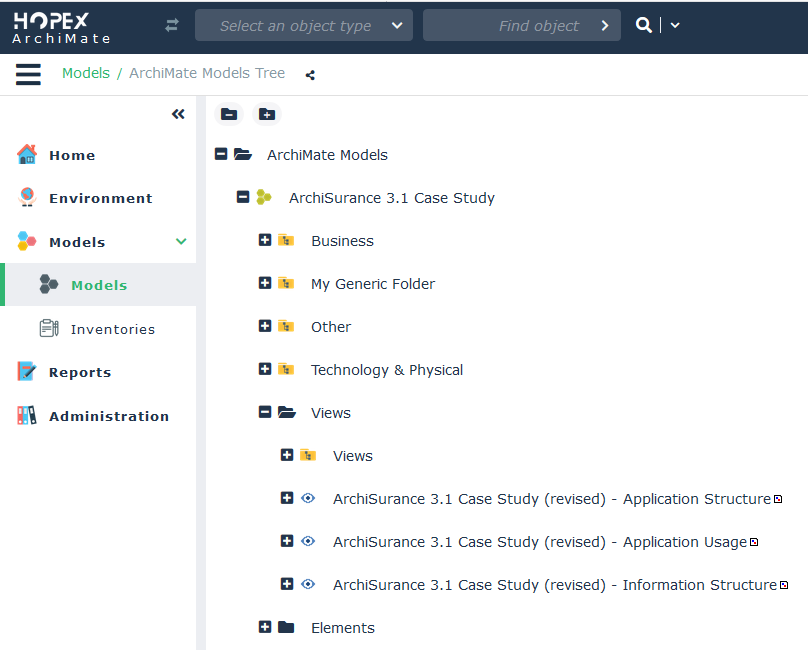Open the hamburger main menu
Screen dimensions: 808x650
28,74
